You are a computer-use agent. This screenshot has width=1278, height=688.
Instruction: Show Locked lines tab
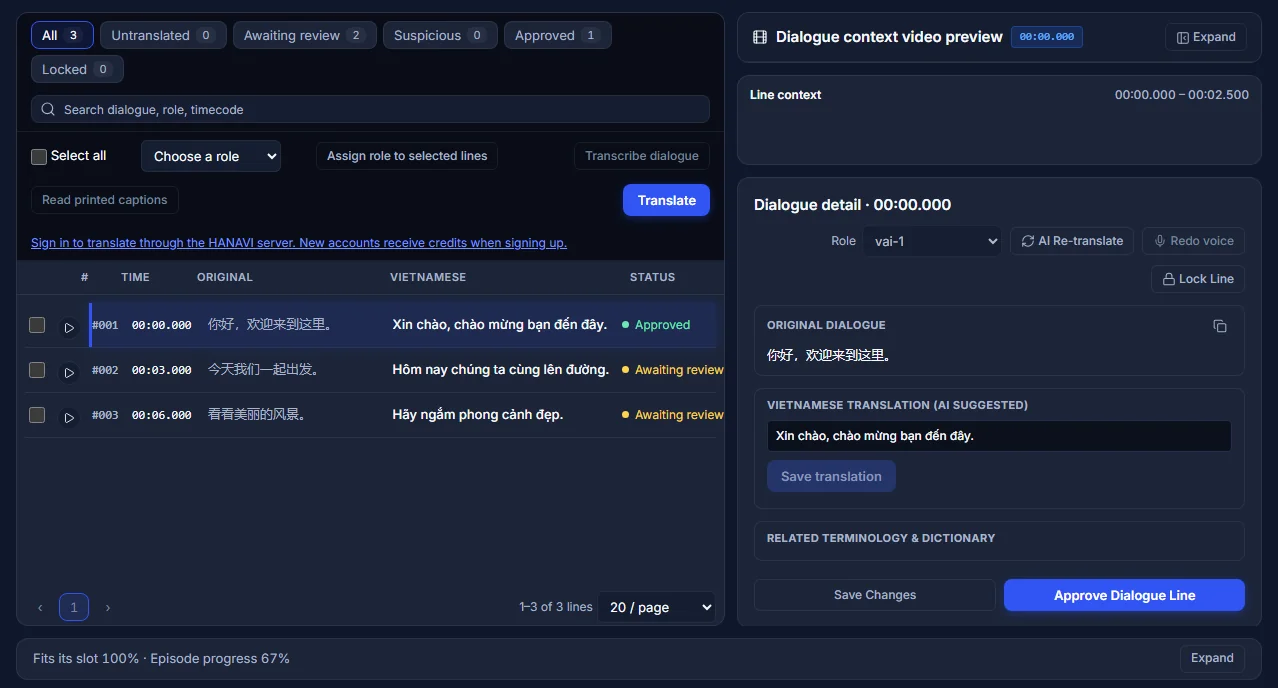(77, 69)
